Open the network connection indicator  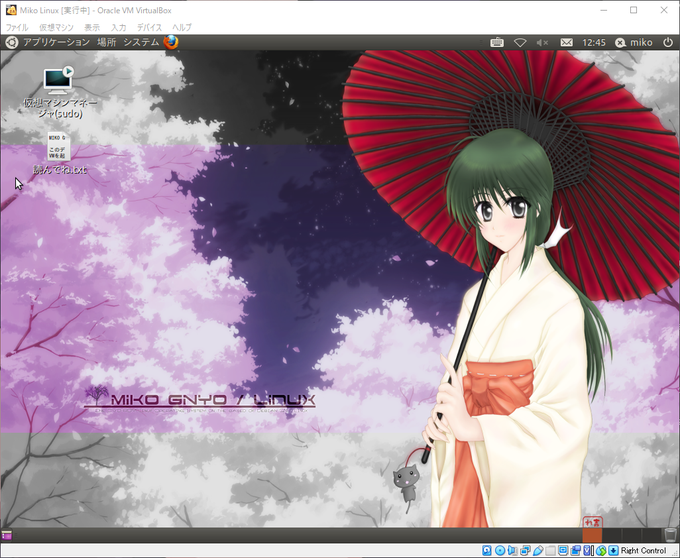click(x=520, y=42)
